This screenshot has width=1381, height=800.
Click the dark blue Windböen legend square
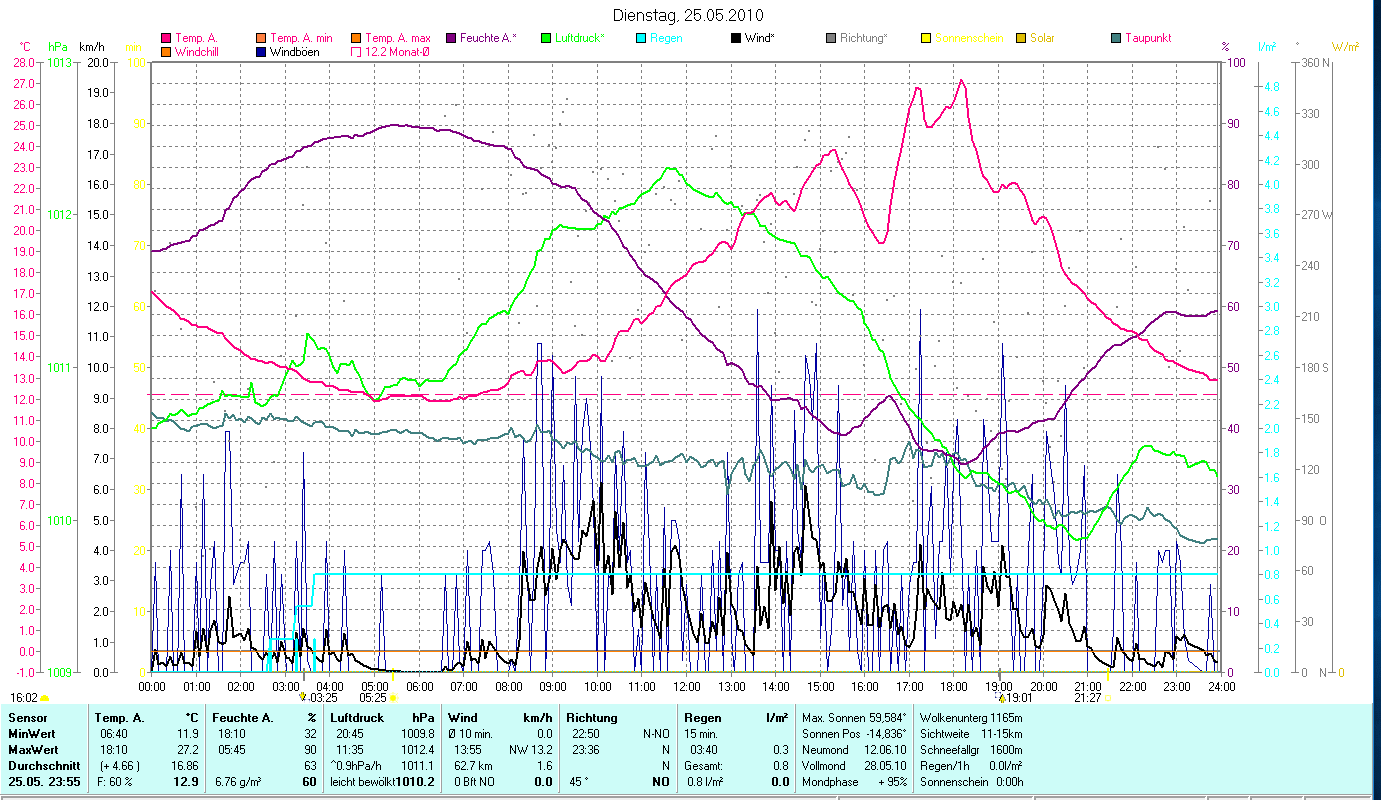point(261,51)
